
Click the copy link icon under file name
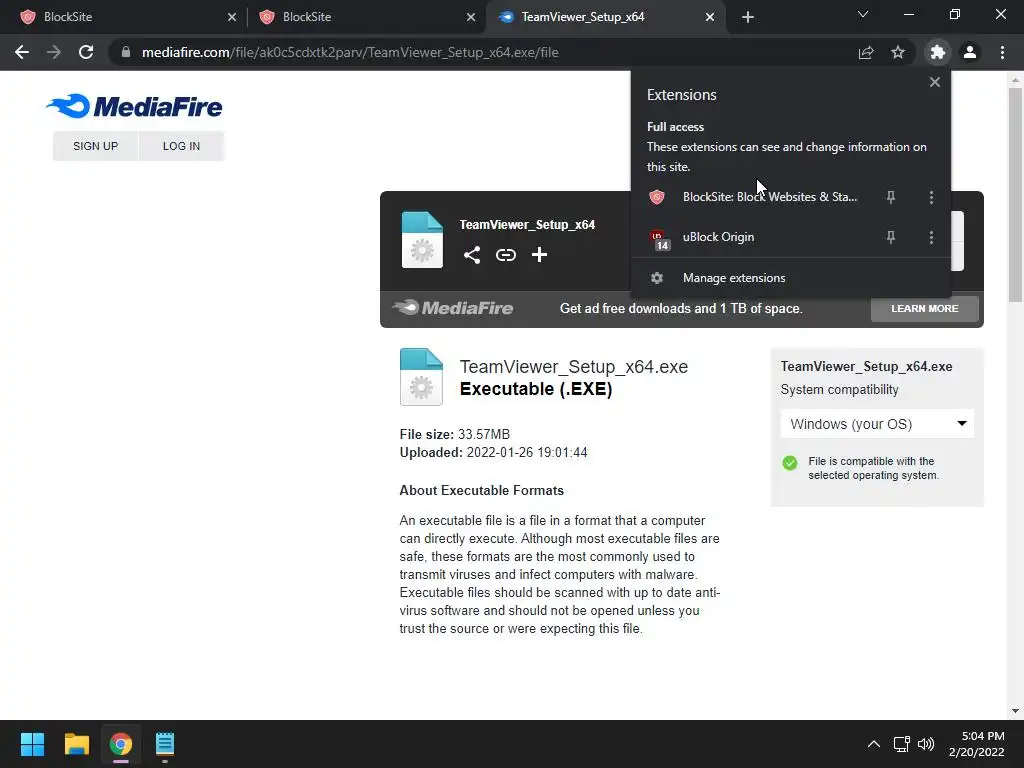(x=506, y=255)
